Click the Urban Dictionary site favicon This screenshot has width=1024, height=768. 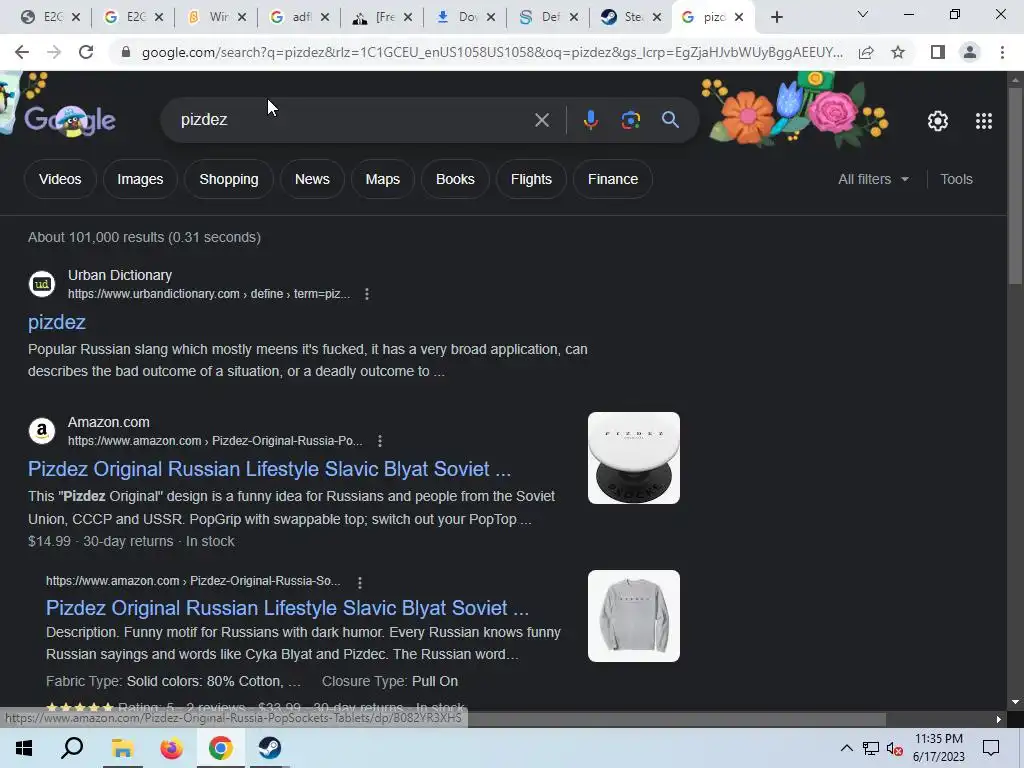coord(42,284)
